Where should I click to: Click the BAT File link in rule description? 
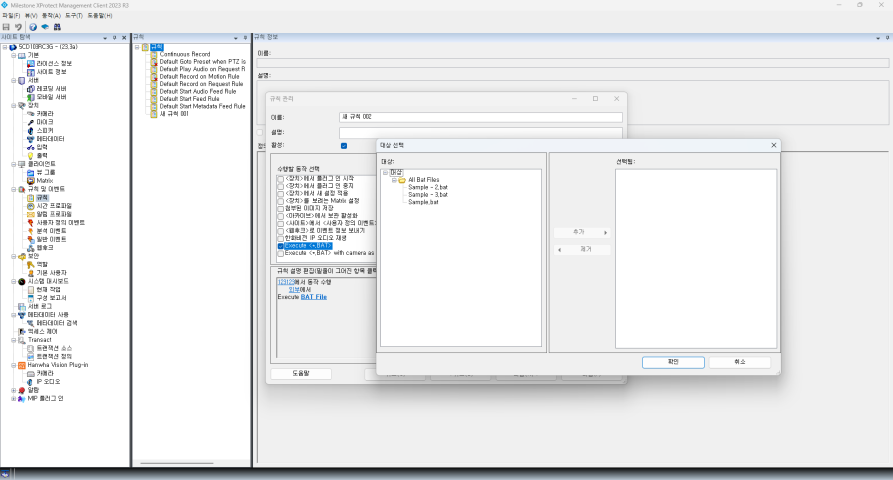(x=314, y=297)
